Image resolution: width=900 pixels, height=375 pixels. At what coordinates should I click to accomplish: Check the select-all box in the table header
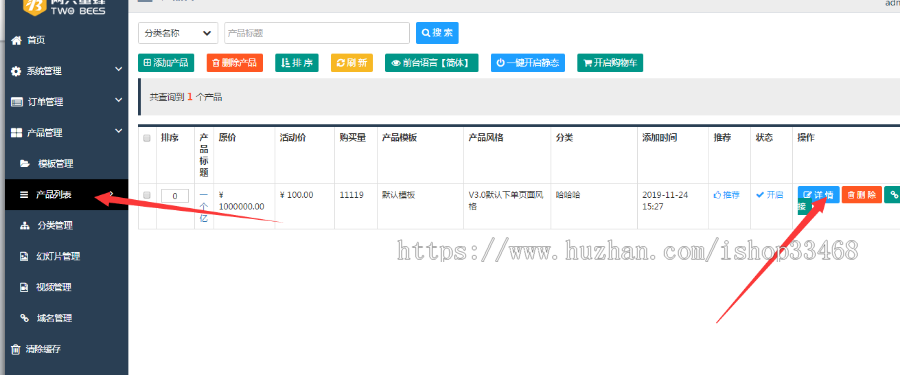[x=146, y=138]
